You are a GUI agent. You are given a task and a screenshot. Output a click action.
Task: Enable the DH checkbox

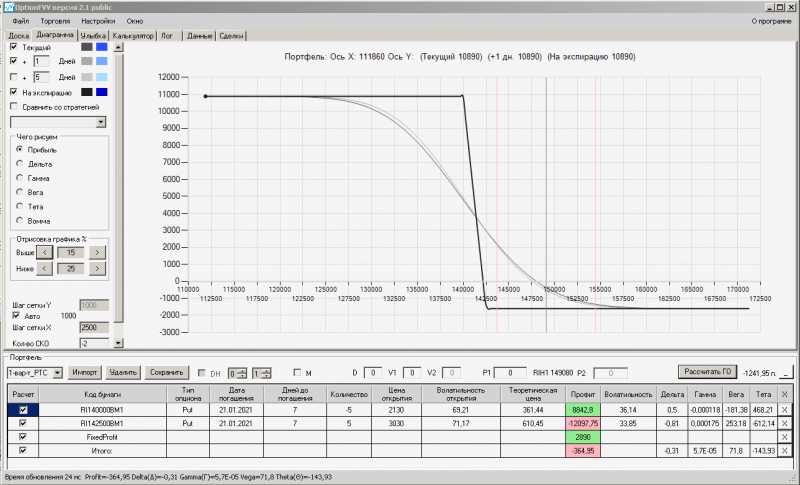pos(202,373)
